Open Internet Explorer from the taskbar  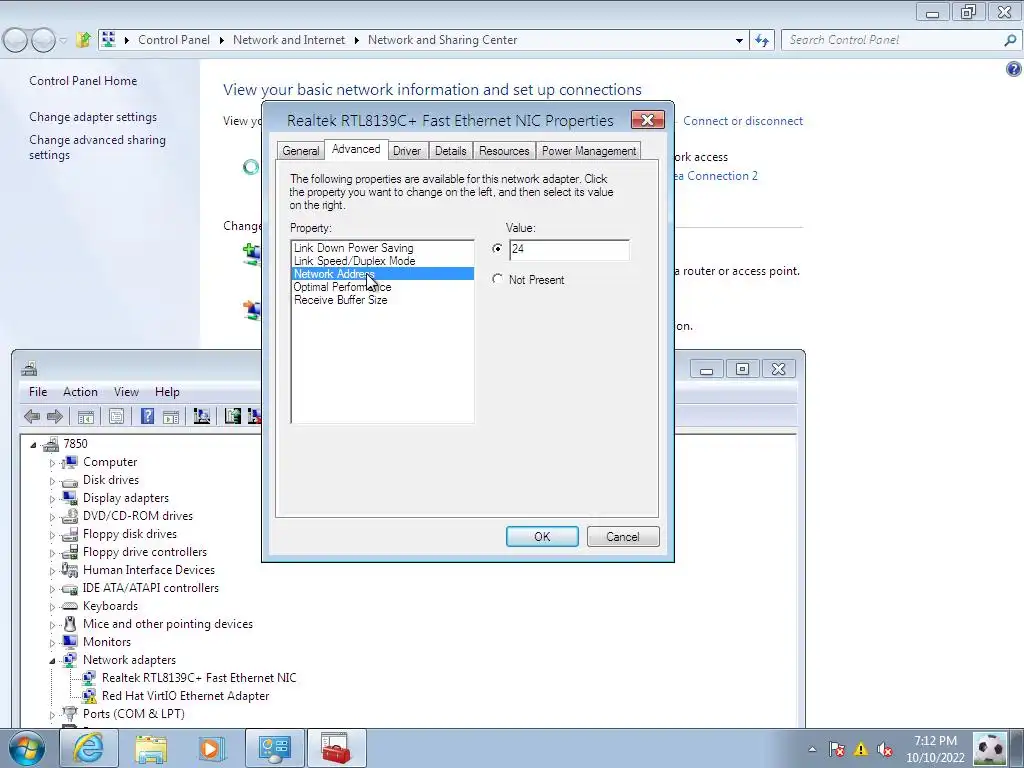point(88,748)
